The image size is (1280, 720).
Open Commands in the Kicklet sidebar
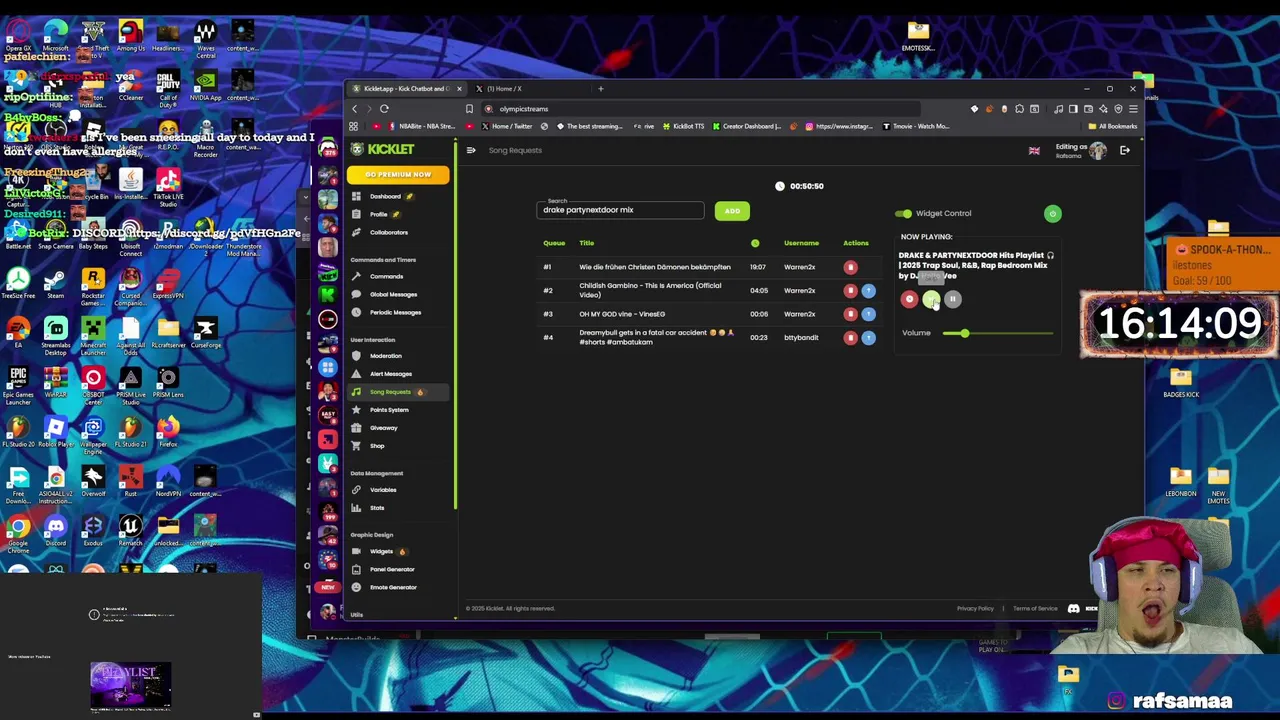click(385, 276)
